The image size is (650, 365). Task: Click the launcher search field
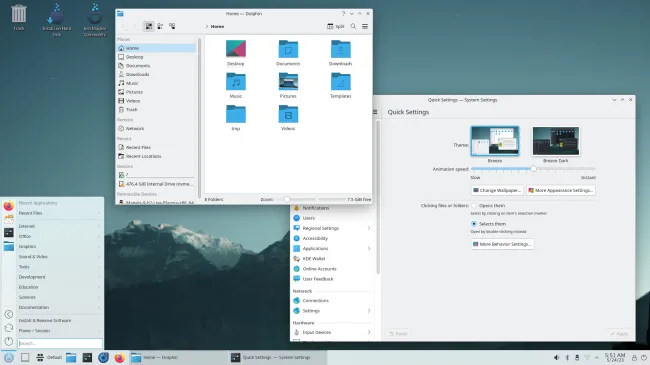pyautogui.click(x=60, y=343)
